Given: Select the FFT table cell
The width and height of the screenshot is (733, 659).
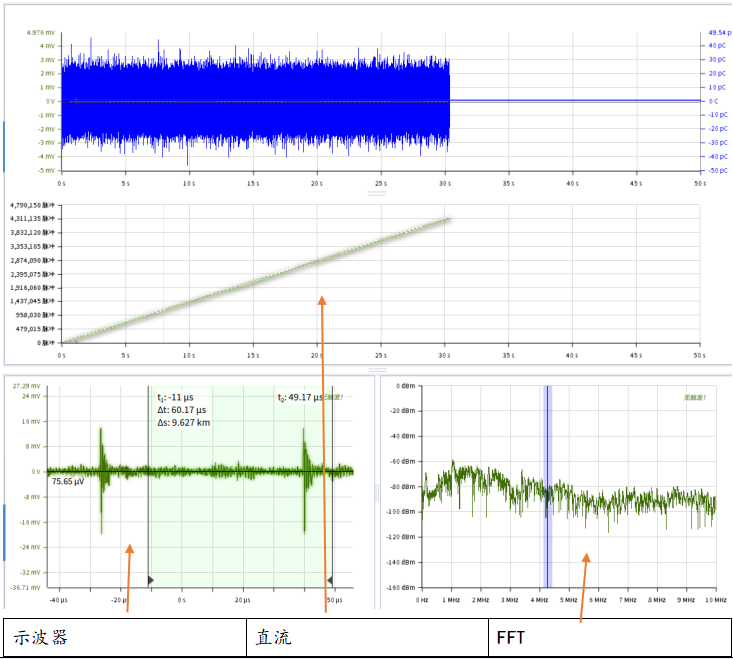Looking at the screenshot, I should [x=609, y=637].
